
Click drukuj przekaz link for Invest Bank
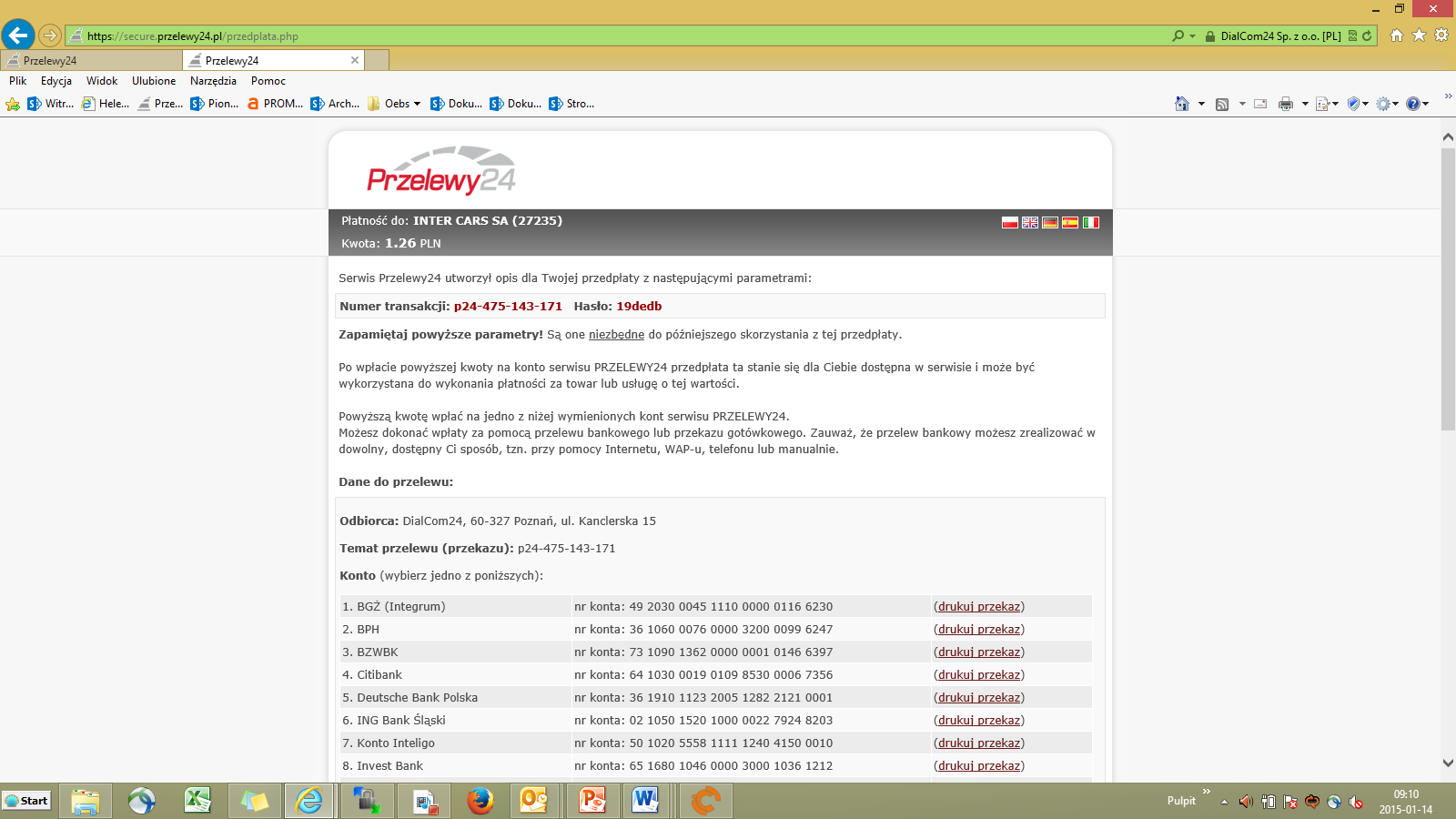pyautogui.click(x=979, y=766)
